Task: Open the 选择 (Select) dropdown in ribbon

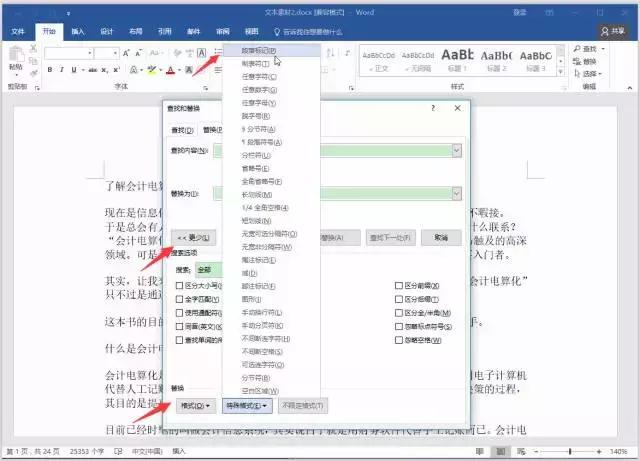Action: click(x=588, y=73)
